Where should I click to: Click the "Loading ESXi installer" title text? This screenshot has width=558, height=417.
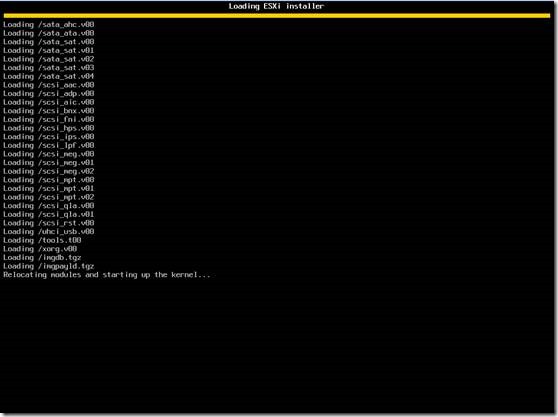[x=276, y=6]
